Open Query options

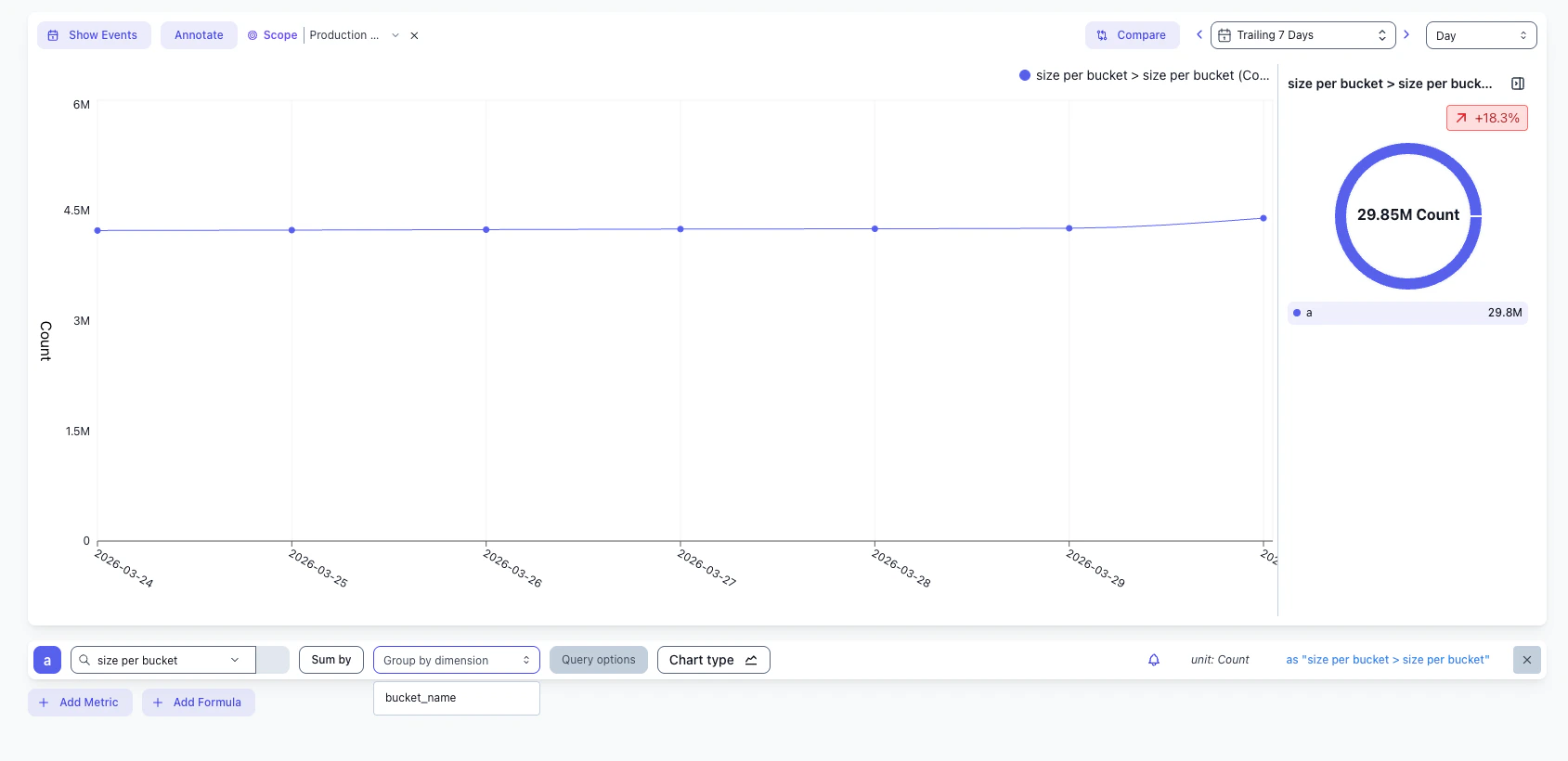tap(599, 660)
